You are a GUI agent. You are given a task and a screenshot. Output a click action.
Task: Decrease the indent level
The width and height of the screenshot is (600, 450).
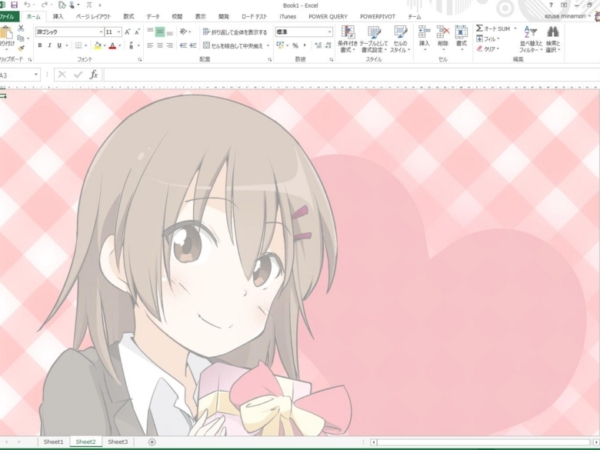click(x=183, y=46)
